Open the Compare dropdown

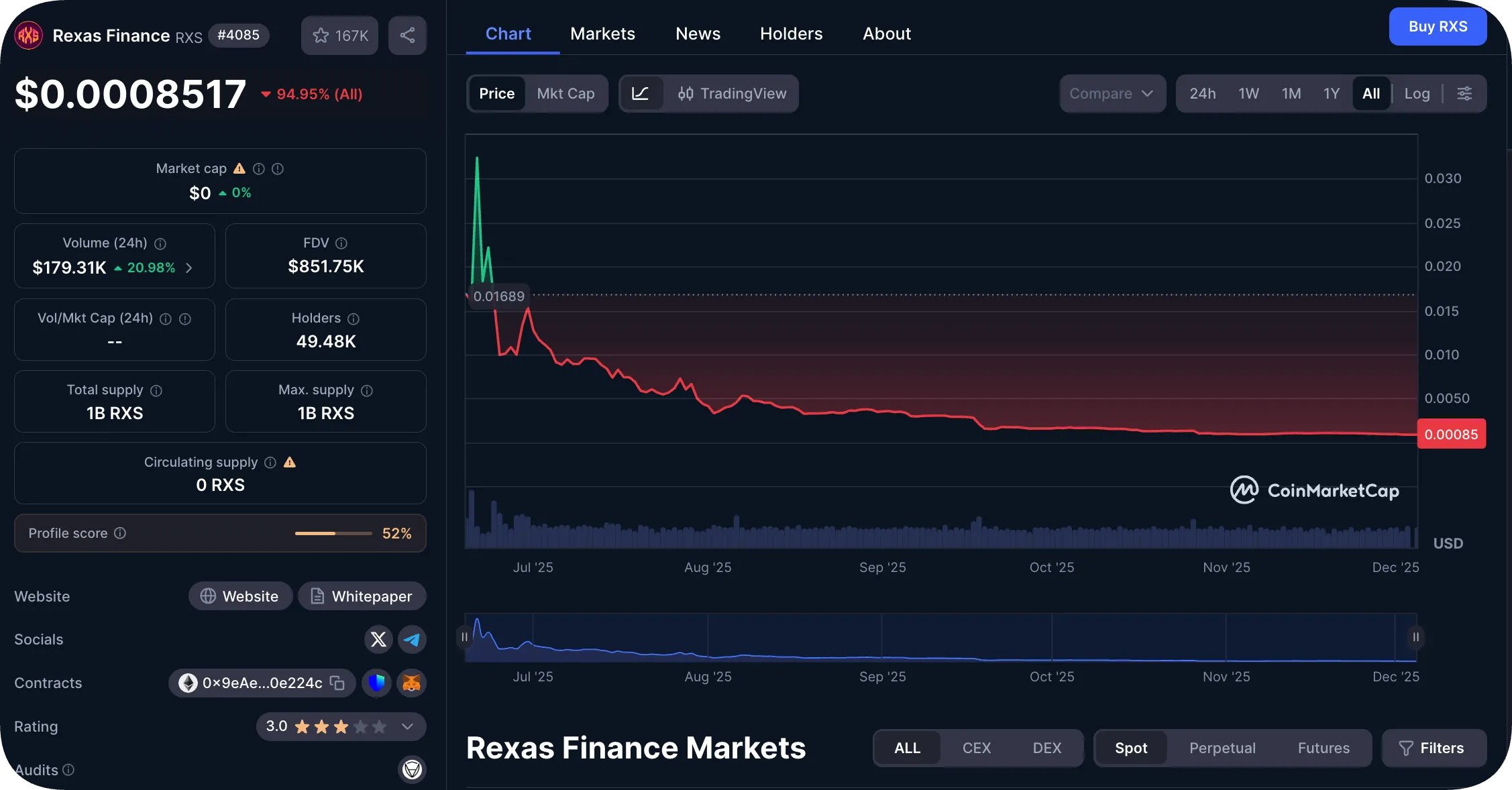pyautogui.click(x=1112, y=93)
